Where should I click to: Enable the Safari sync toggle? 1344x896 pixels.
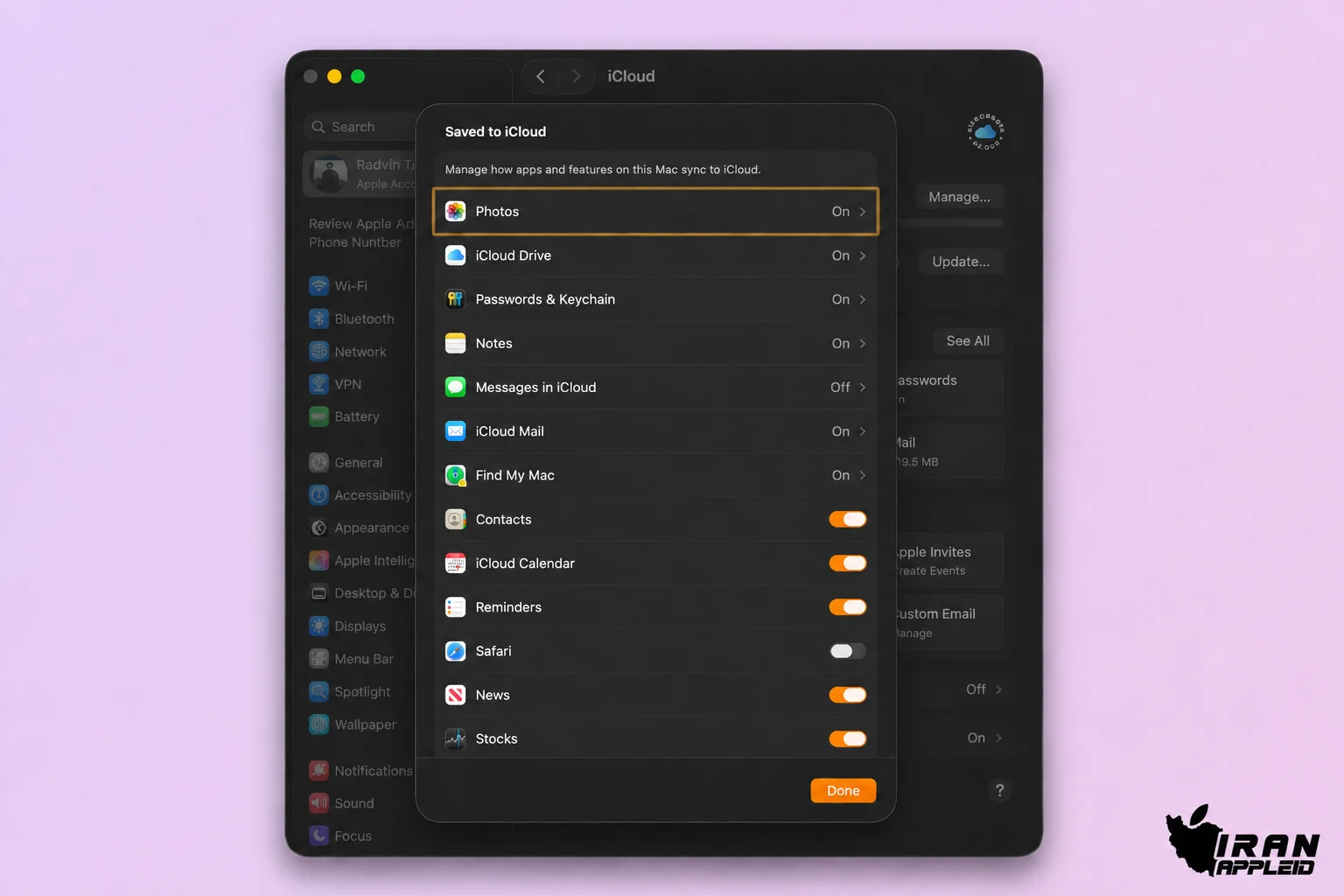tap(848, 651)
